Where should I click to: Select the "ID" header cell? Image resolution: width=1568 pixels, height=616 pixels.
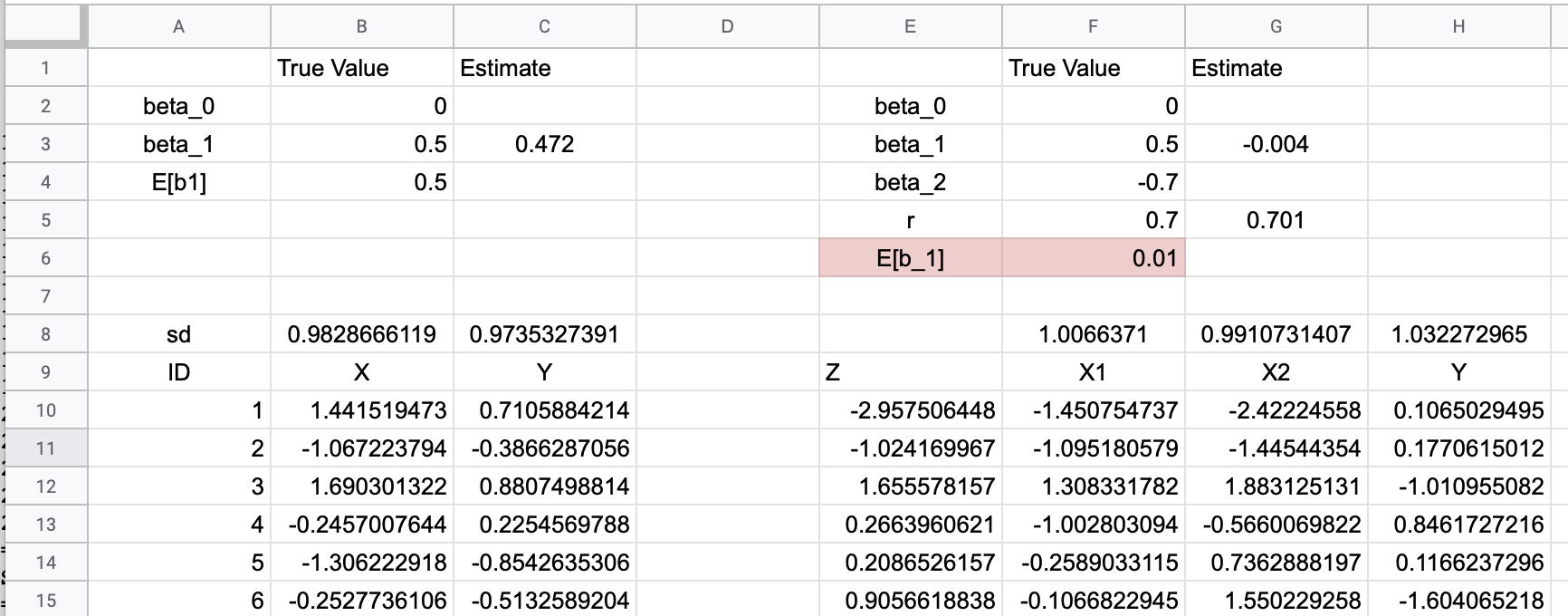click(178, 372)
